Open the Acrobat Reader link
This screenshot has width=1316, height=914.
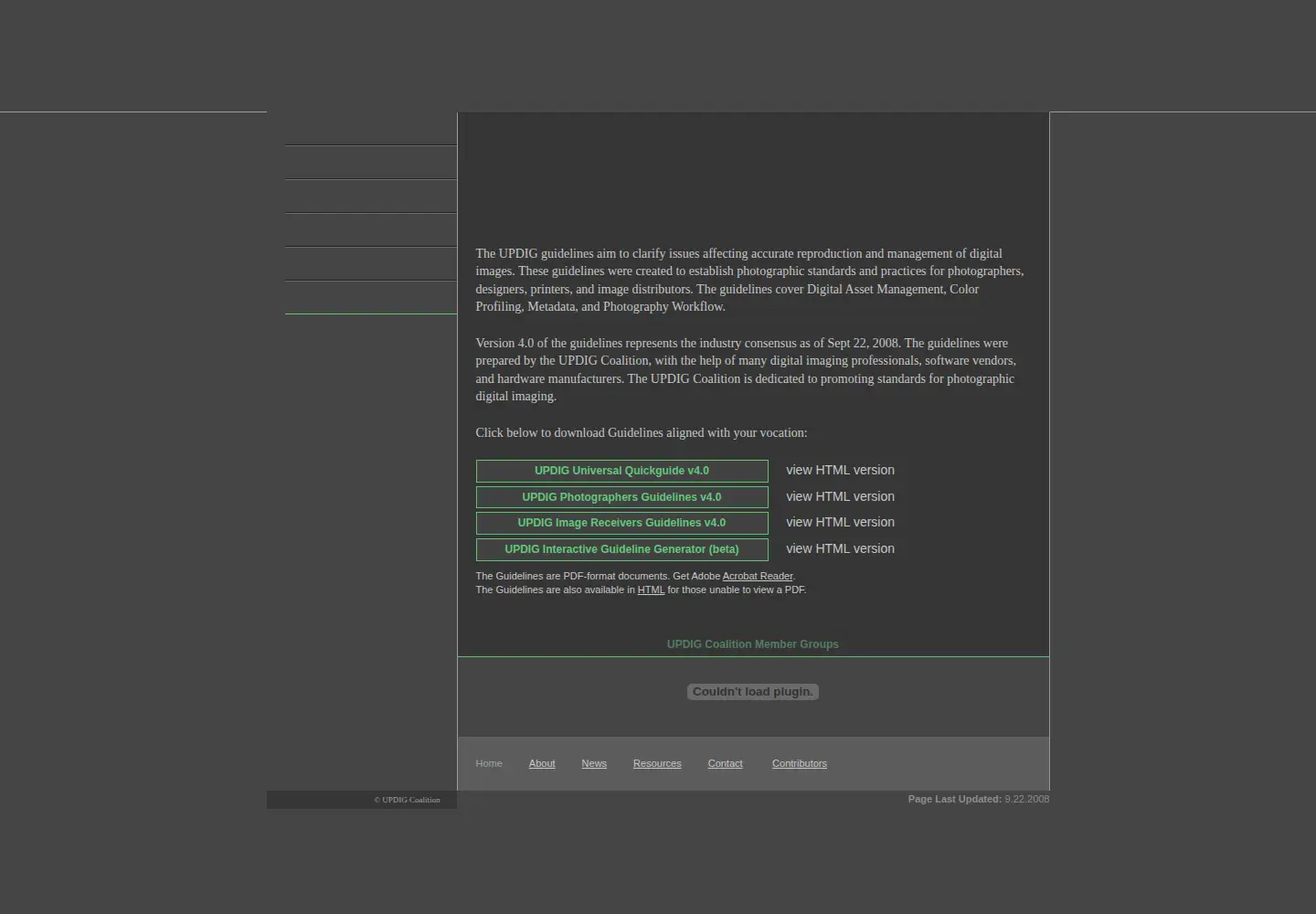[758, 576]
